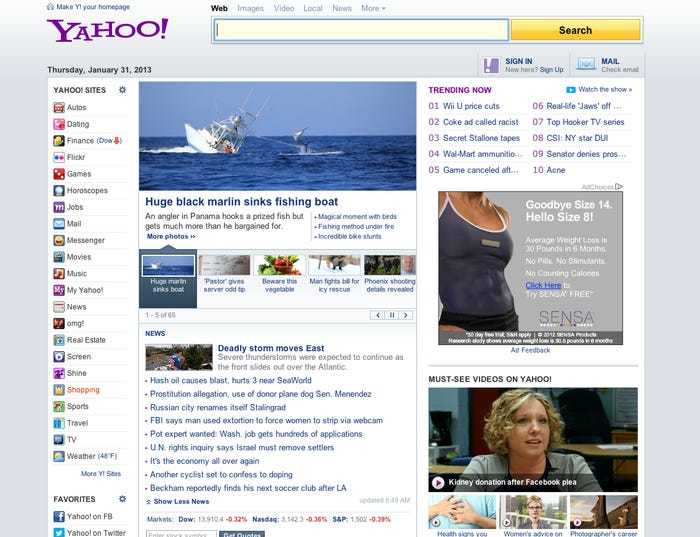Open the News icon in sidebar
The image size is (700, 537).
tap(59, 307)
